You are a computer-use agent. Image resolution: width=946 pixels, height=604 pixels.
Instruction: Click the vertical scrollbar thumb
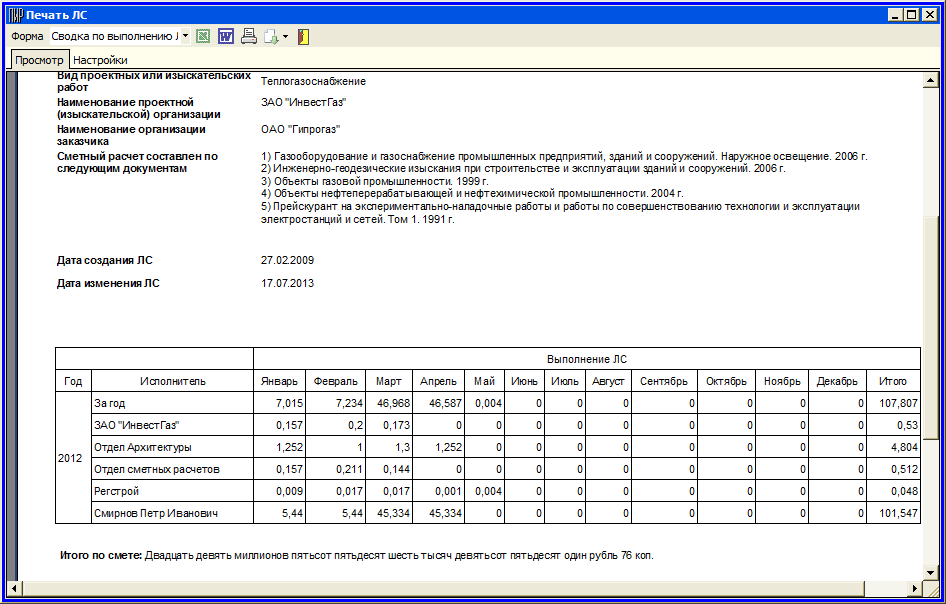pyautogui.click(x=931, y=326)
